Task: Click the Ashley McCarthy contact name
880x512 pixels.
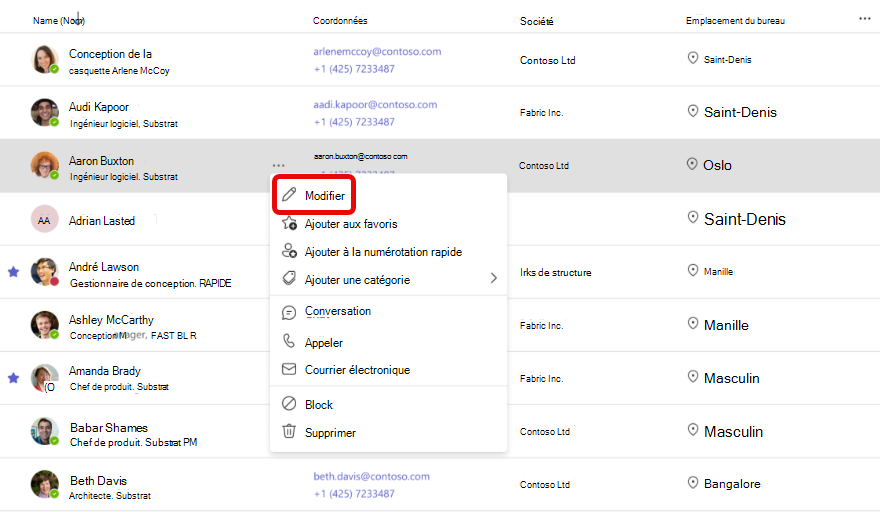Action: (111, 320)
